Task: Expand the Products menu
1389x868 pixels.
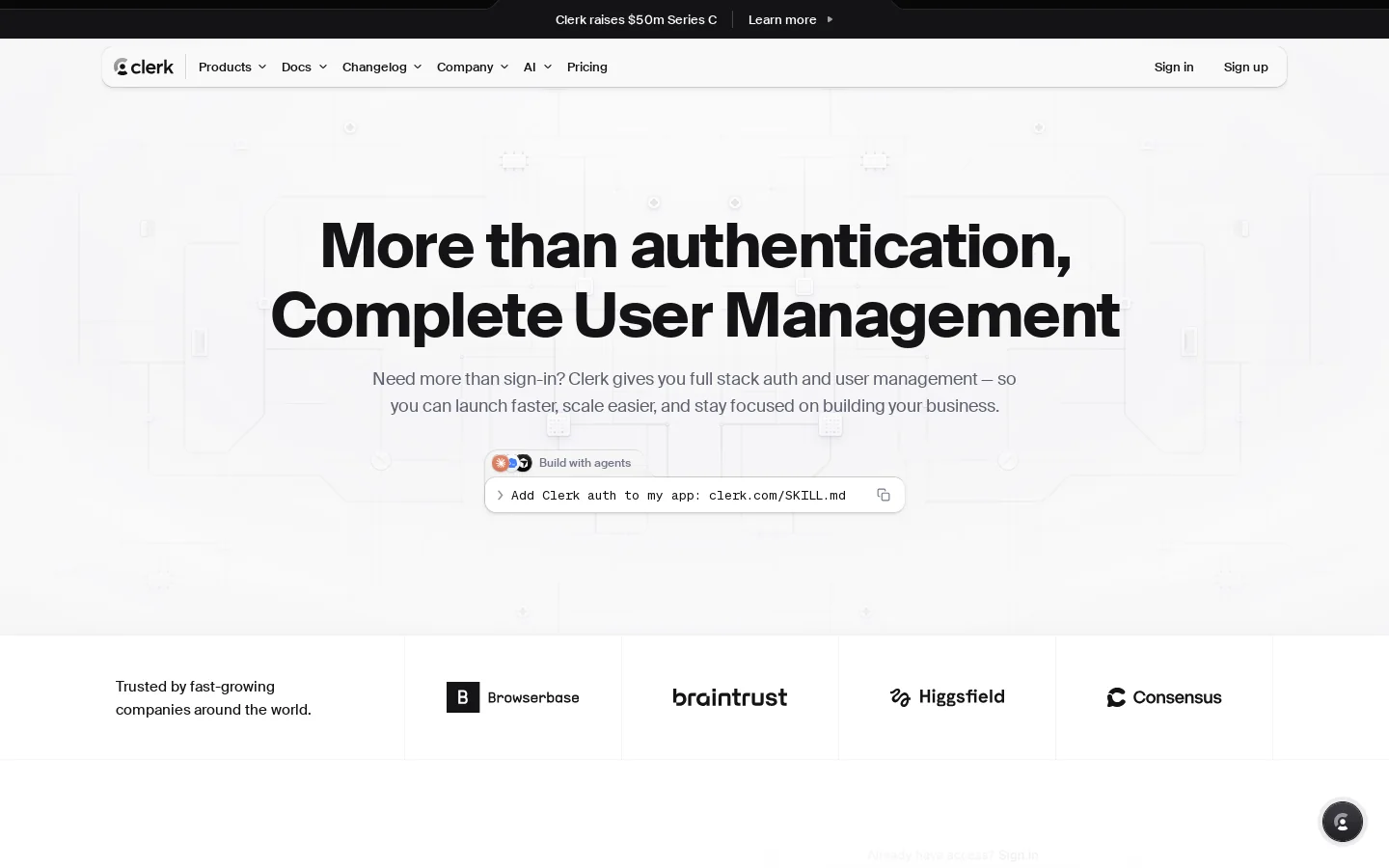Action: (x=232, y=67)
